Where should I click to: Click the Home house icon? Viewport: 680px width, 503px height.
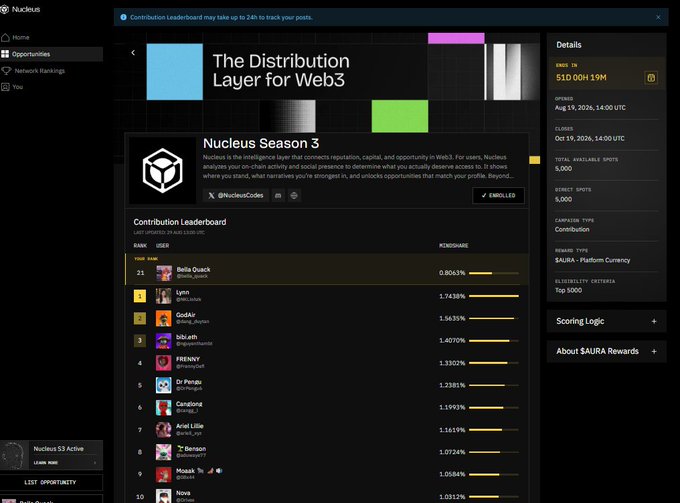click(x=5, y=37)
